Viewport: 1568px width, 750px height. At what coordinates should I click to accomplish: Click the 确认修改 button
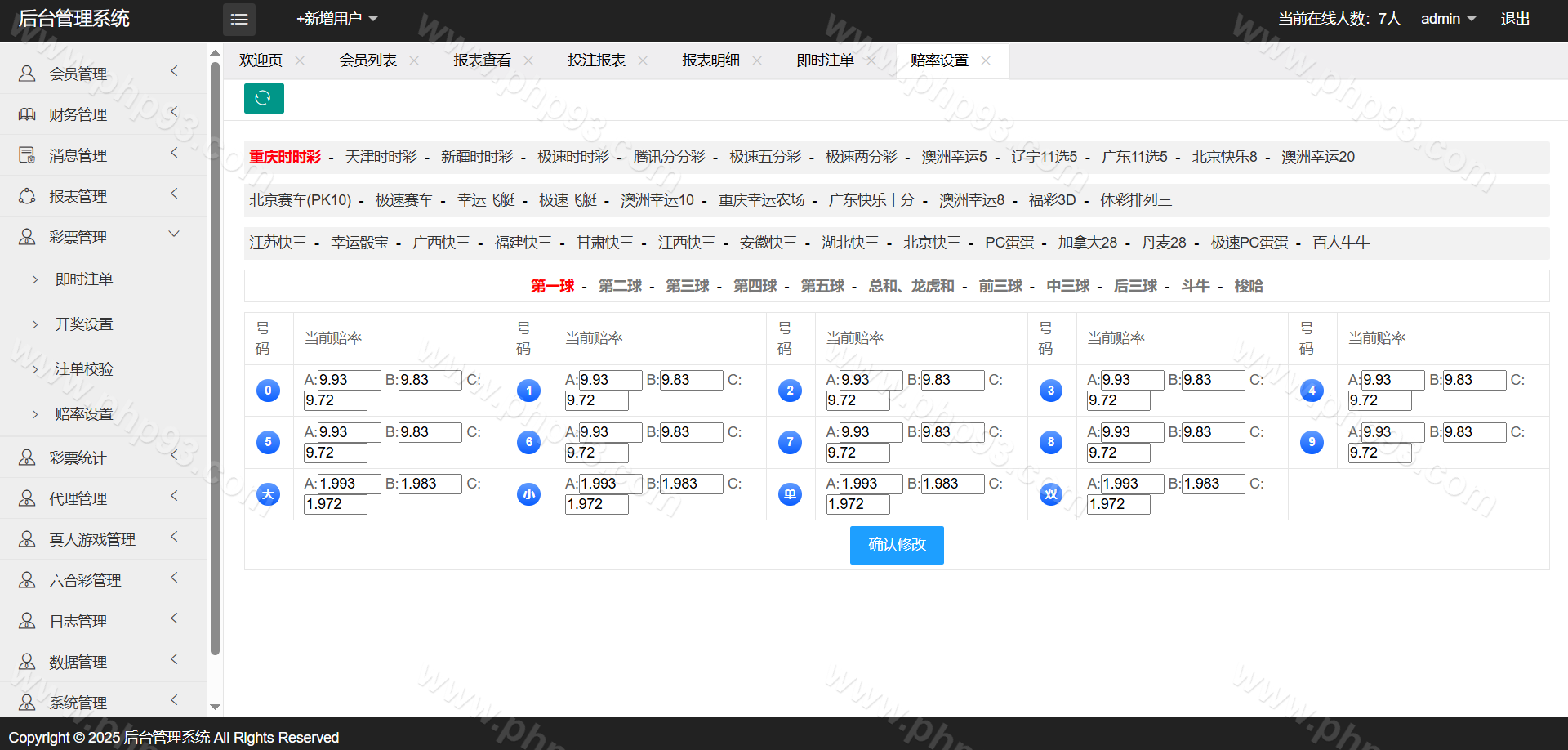897,545
